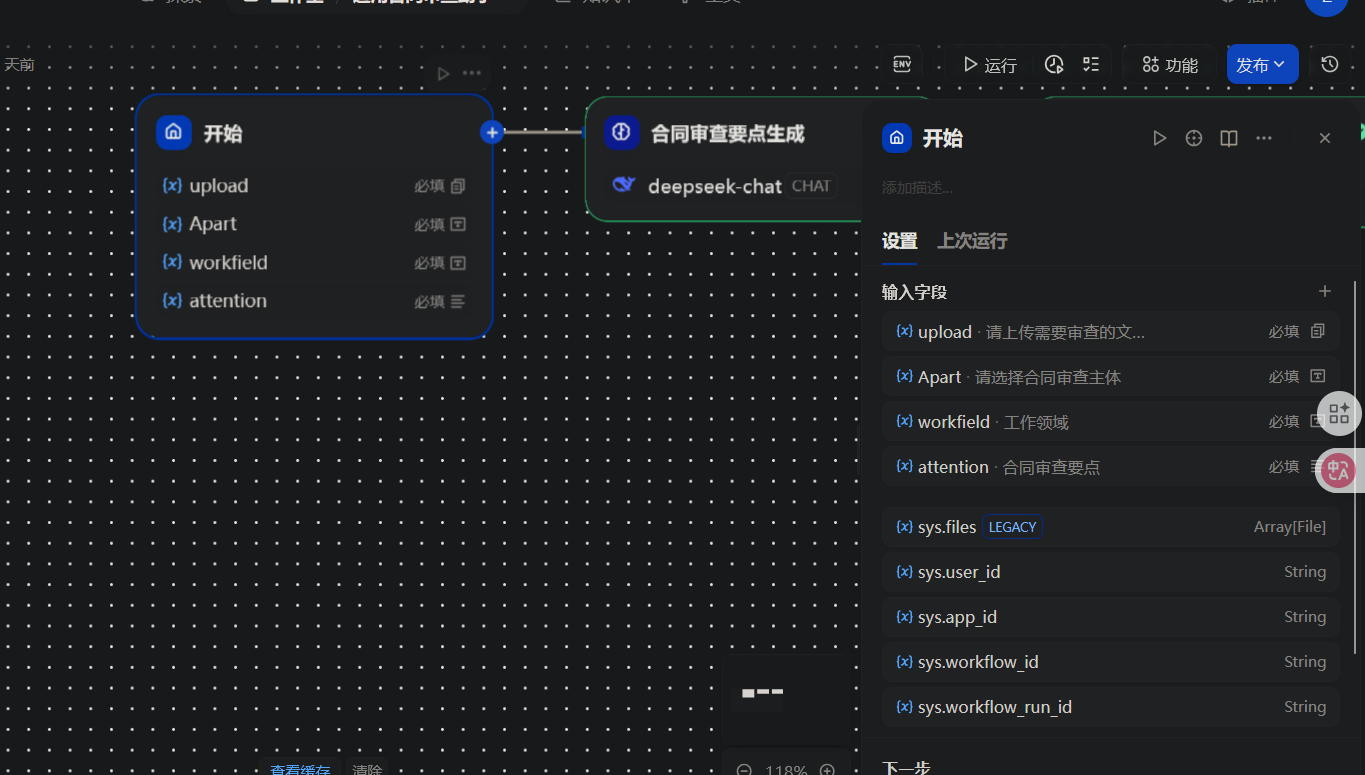Zoom in with the plus magnifier icon
This screenshot has height=775, width=1365.
827,771
